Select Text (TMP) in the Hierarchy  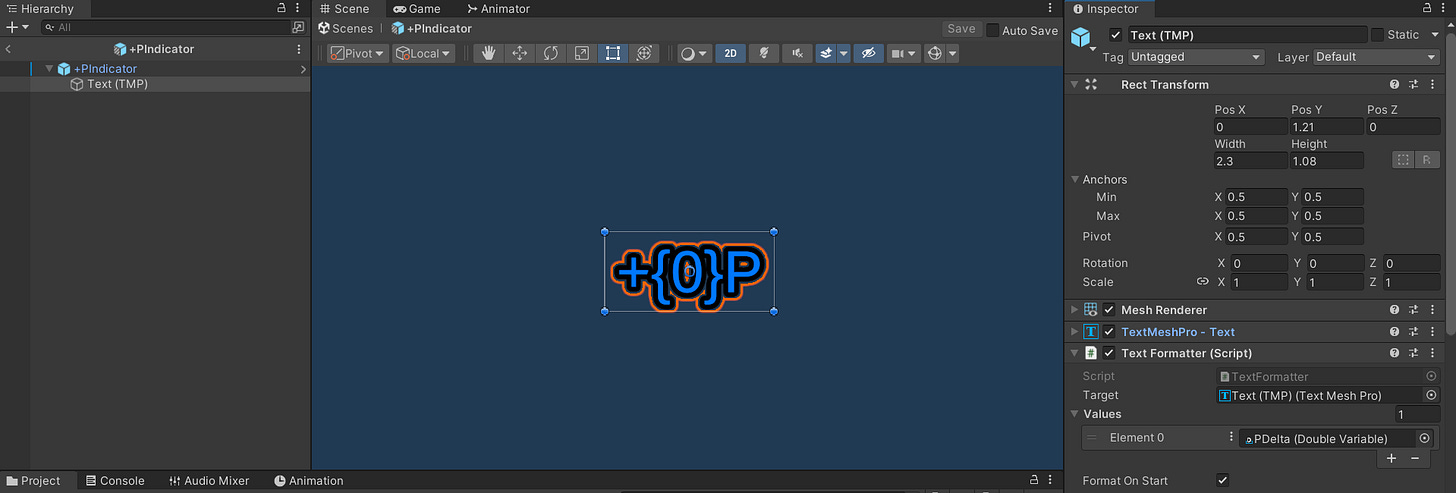(117, 84)
